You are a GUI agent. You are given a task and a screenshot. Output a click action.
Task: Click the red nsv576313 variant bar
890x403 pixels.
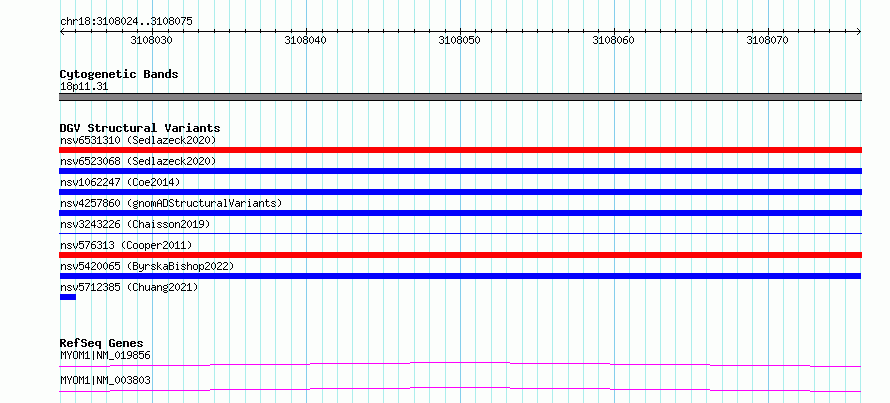tap(460, 255)
